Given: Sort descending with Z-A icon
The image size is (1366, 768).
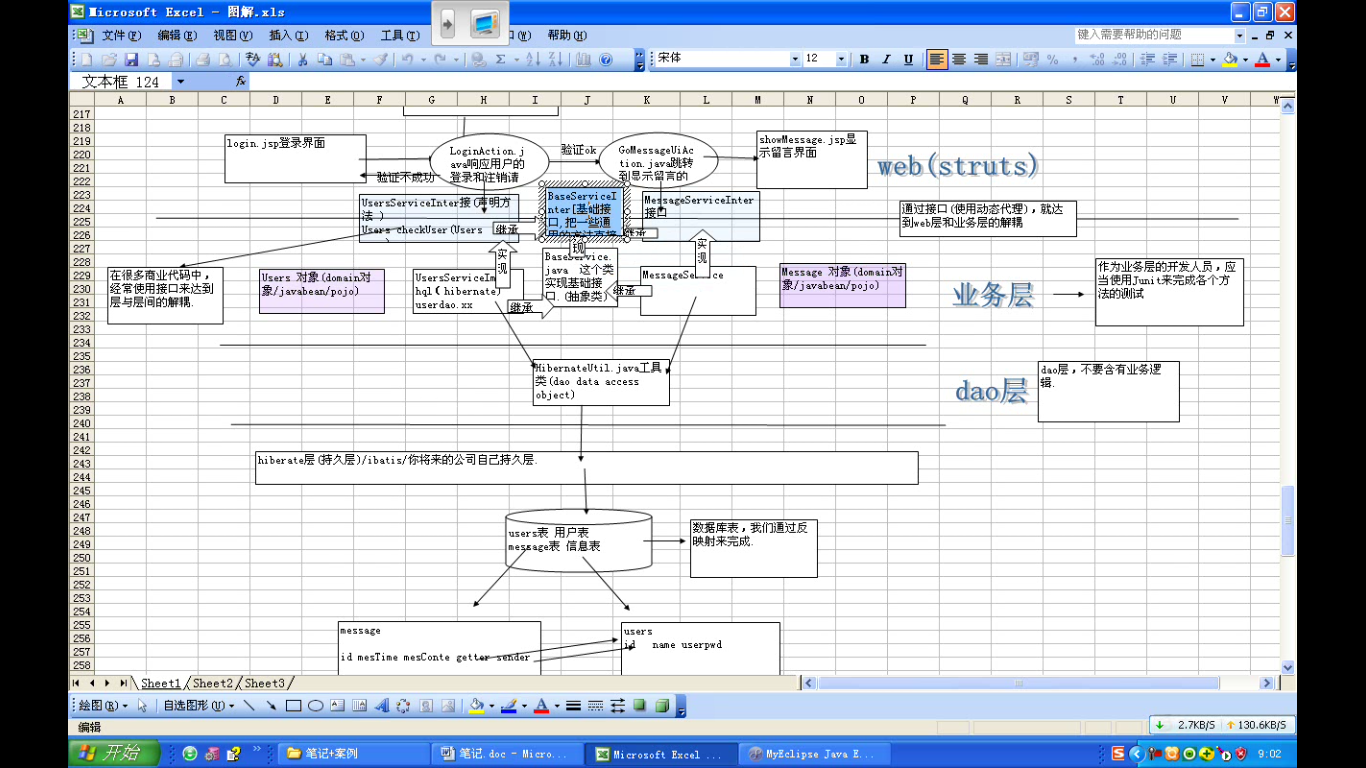Looking at the screenshot, I should (555, 59).
